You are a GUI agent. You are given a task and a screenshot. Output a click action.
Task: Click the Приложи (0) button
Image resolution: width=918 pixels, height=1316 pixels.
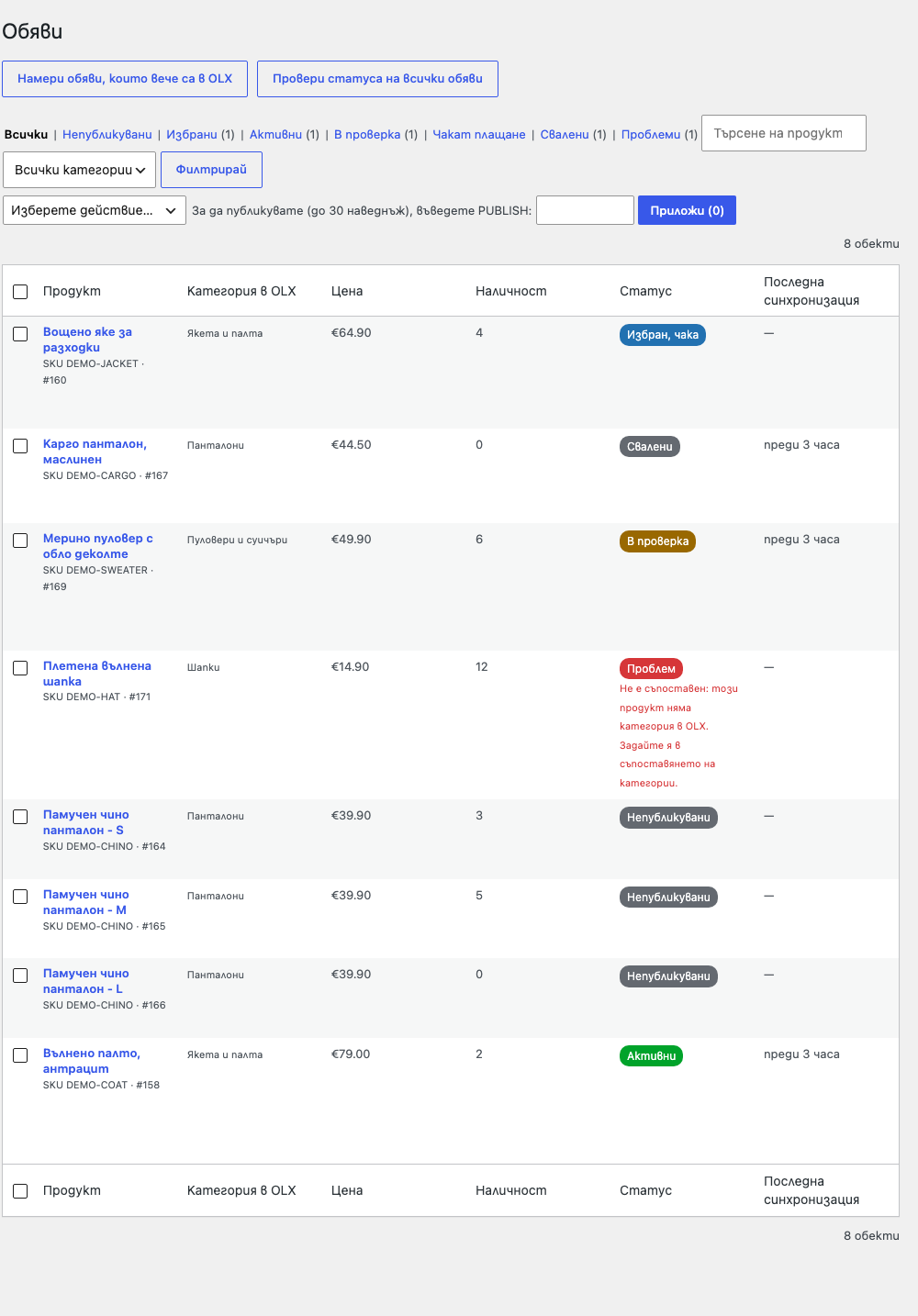(x=687, y=210)
